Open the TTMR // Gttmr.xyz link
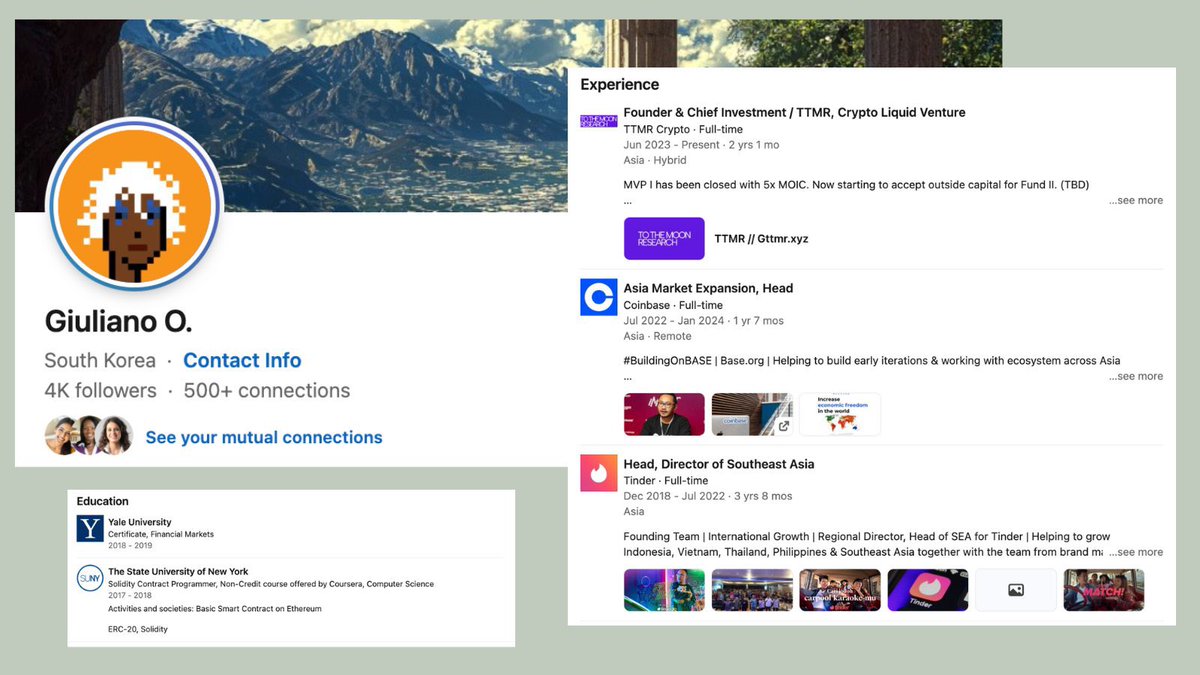The height and width of the screenshot is (675, 1200). click(x=761, y=240)
